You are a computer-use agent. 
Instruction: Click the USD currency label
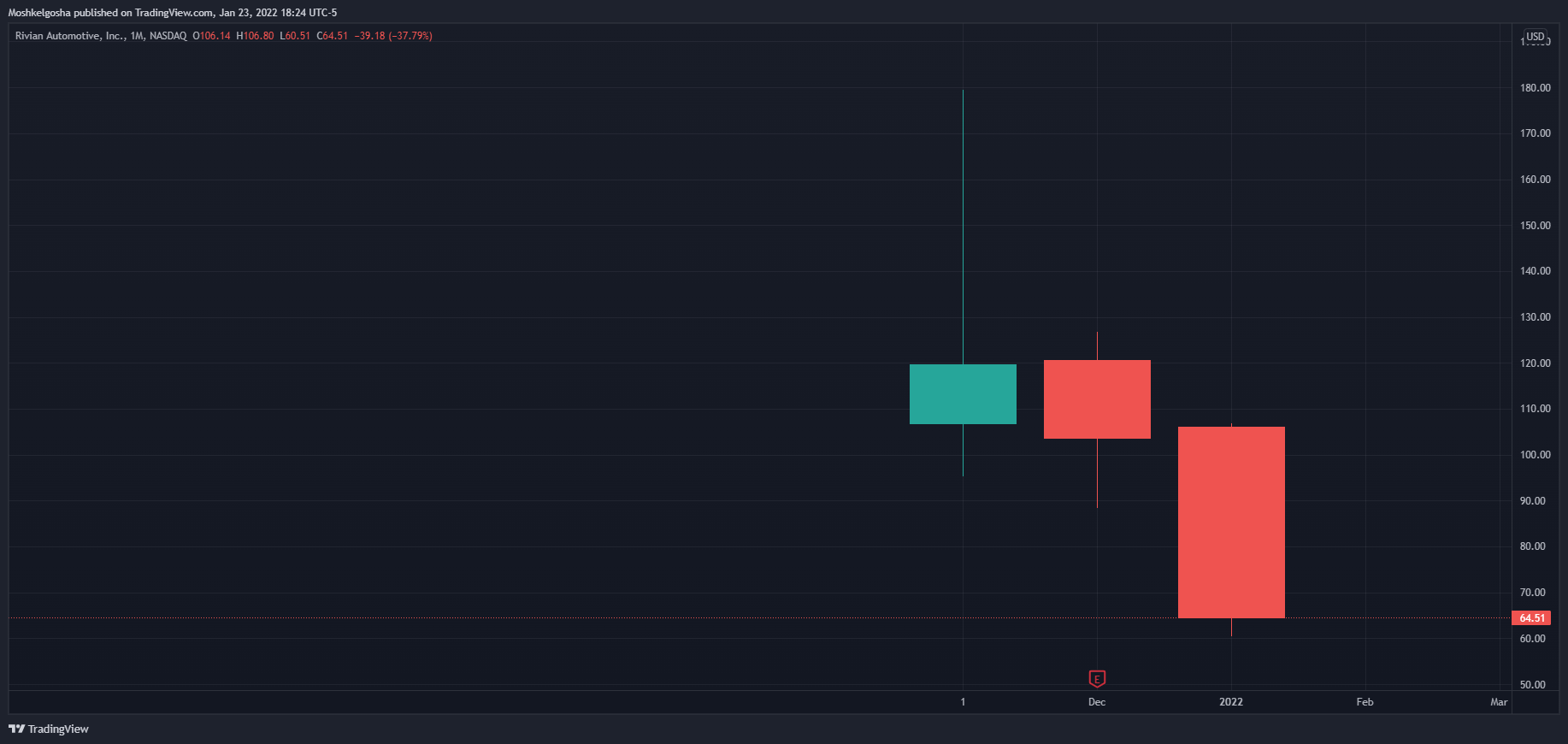coord(1536,37)
